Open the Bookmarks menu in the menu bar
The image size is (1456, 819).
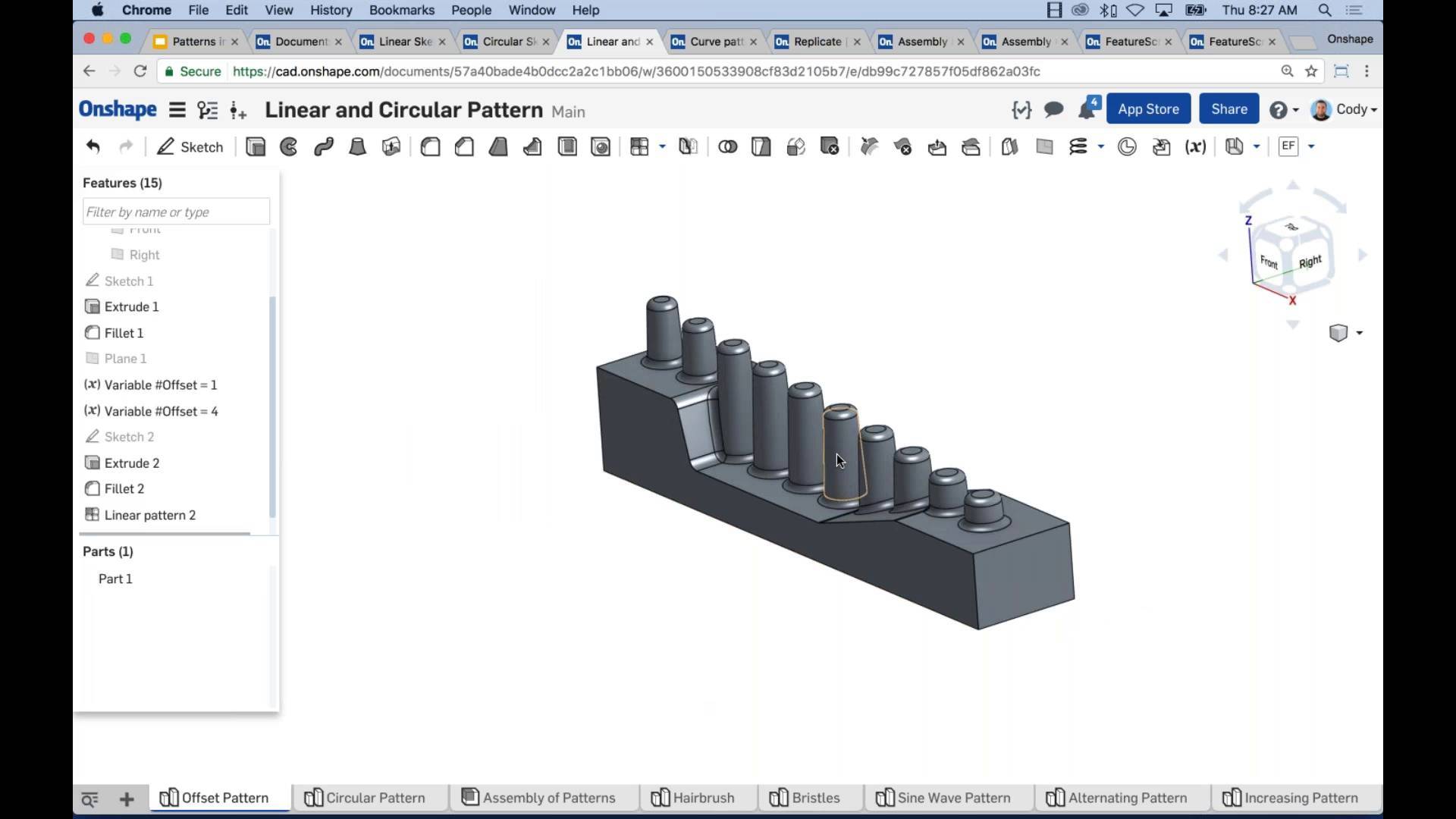click(401, 10)
